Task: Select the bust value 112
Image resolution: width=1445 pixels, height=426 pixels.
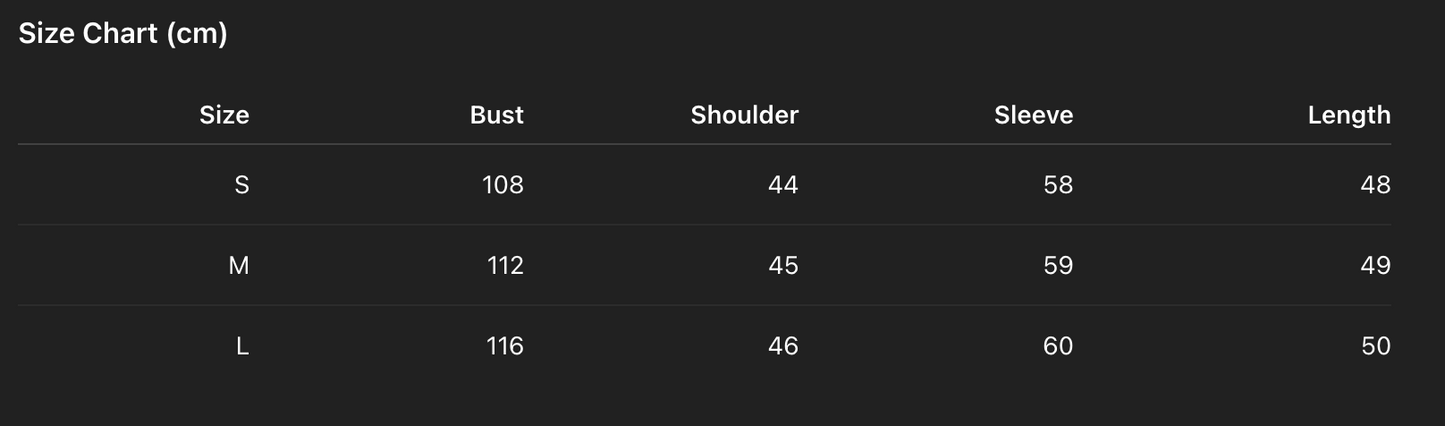Action: pyautogui.click(x=505, y=265)
